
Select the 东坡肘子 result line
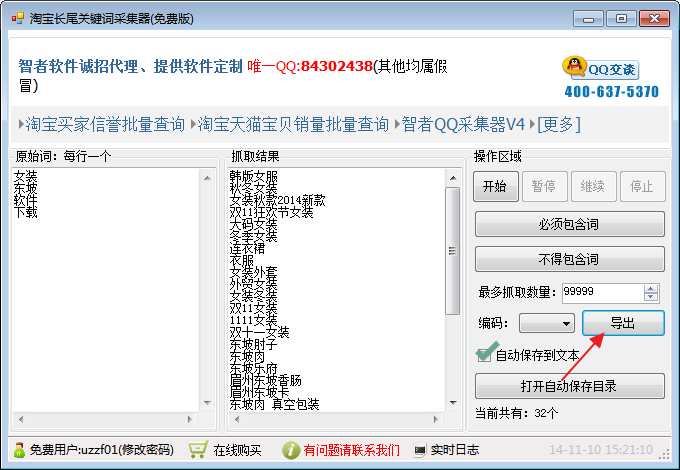[x=253, y=345]
